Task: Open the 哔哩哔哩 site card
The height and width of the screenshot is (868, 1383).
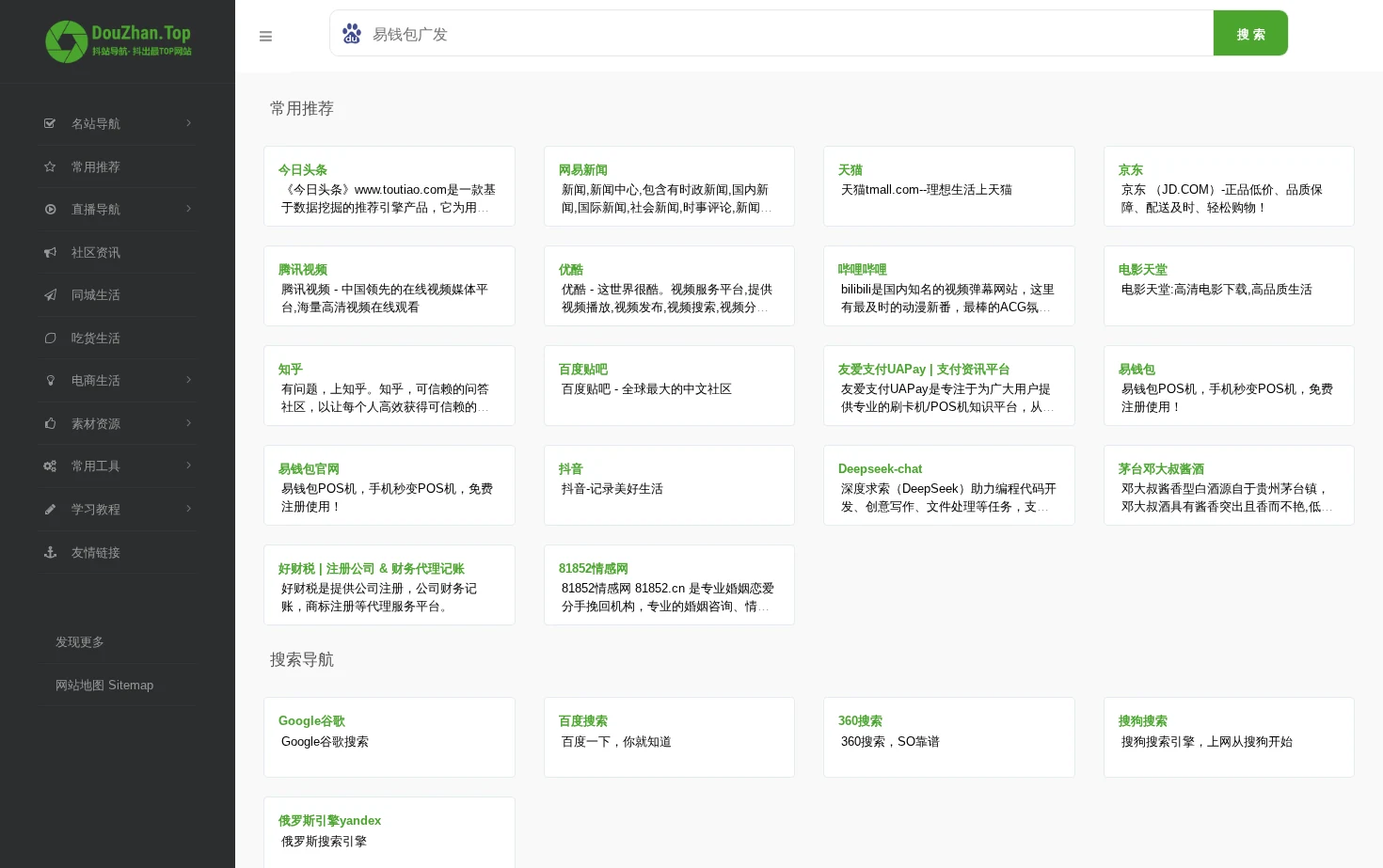Action: (949, 286)
